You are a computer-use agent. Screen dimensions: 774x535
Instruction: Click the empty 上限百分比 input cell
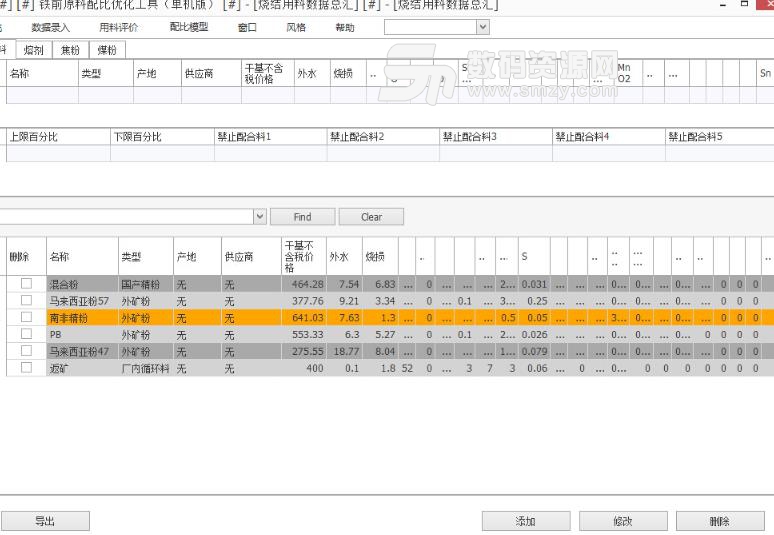(x=58, y=153)
